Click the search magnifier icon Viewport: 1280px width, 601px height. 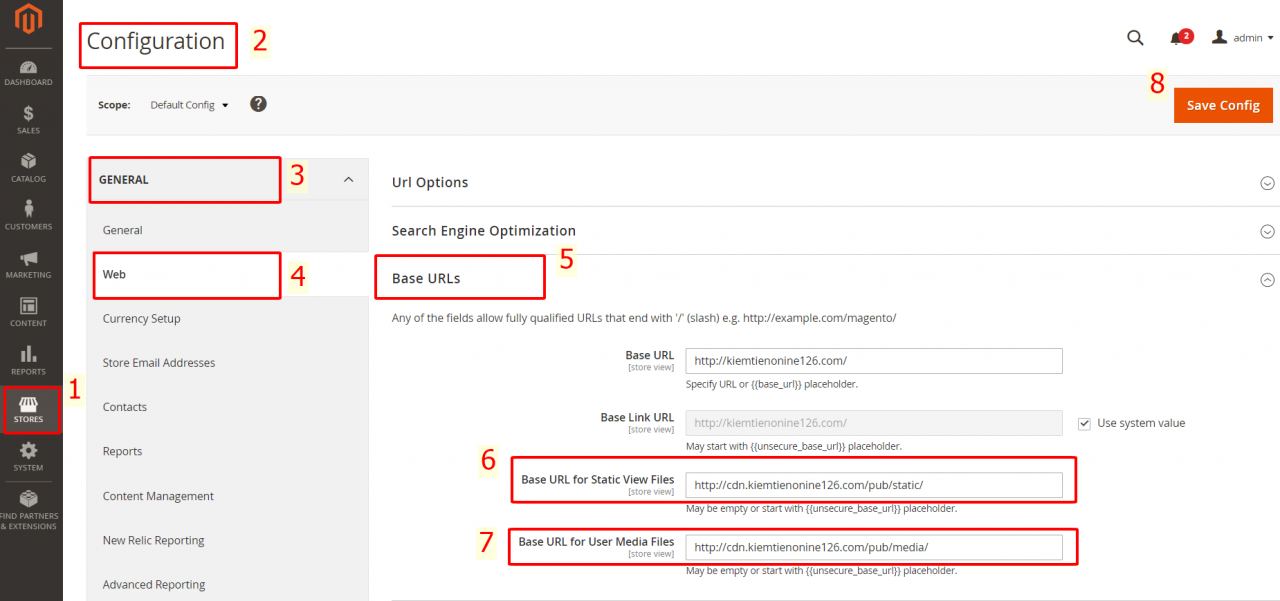coord(1135,38)
